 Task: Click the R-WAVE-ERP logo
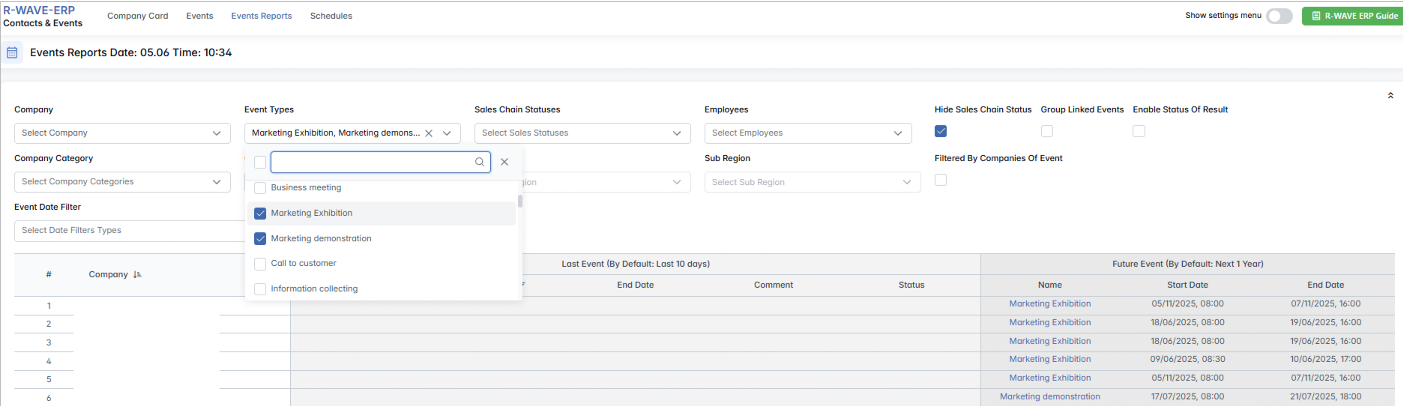38,10
